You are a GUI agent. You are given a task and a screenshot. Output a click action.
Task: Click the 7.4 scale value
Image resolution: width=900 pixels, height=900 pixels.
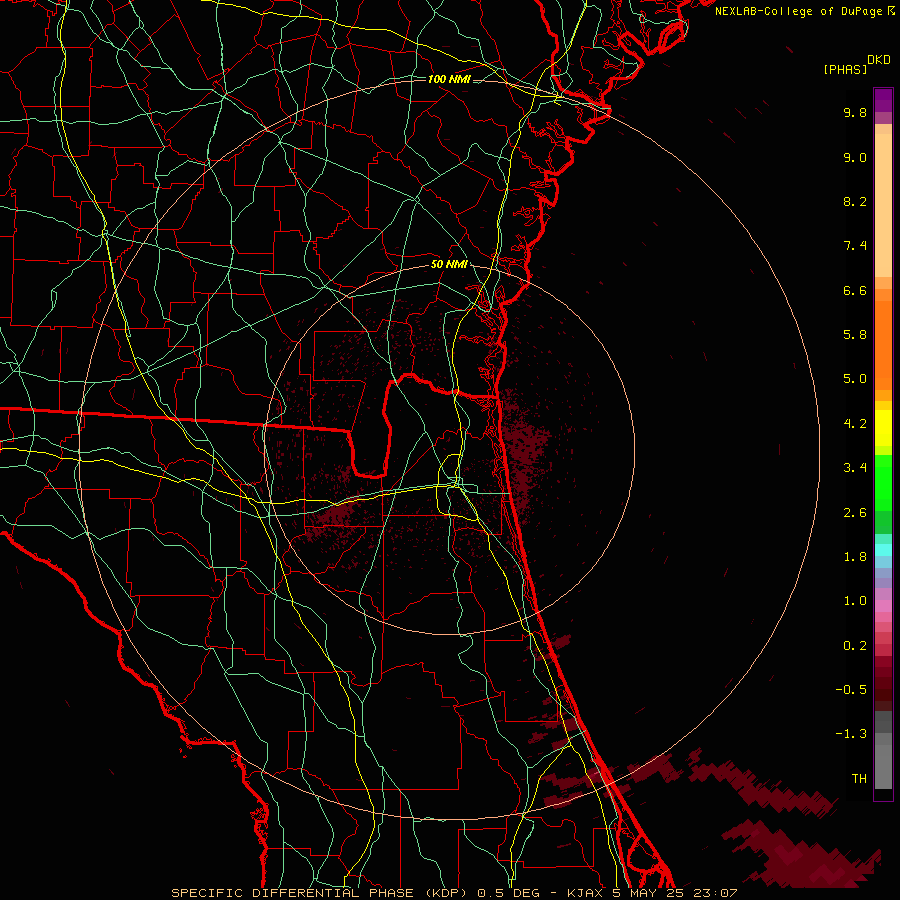pos(855,246)
